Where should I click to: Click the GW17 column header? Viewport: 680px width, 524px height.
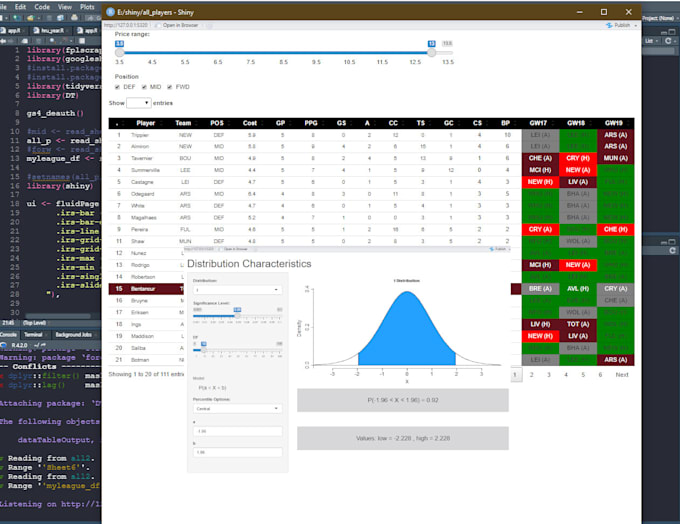(x=540, y=123)
